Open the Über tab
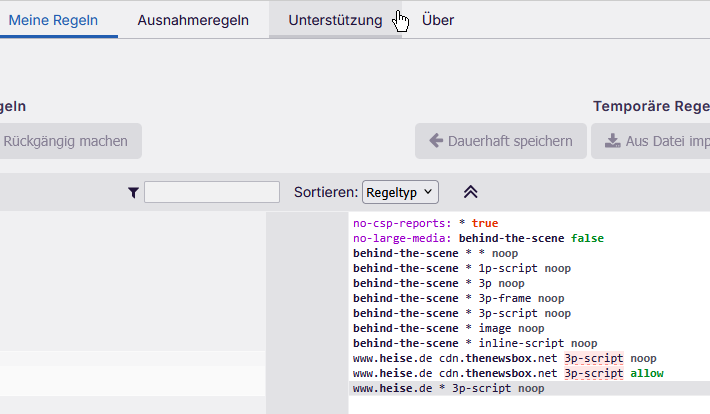Viewport: 710px width, 414px height. click(x=438, y=20)
